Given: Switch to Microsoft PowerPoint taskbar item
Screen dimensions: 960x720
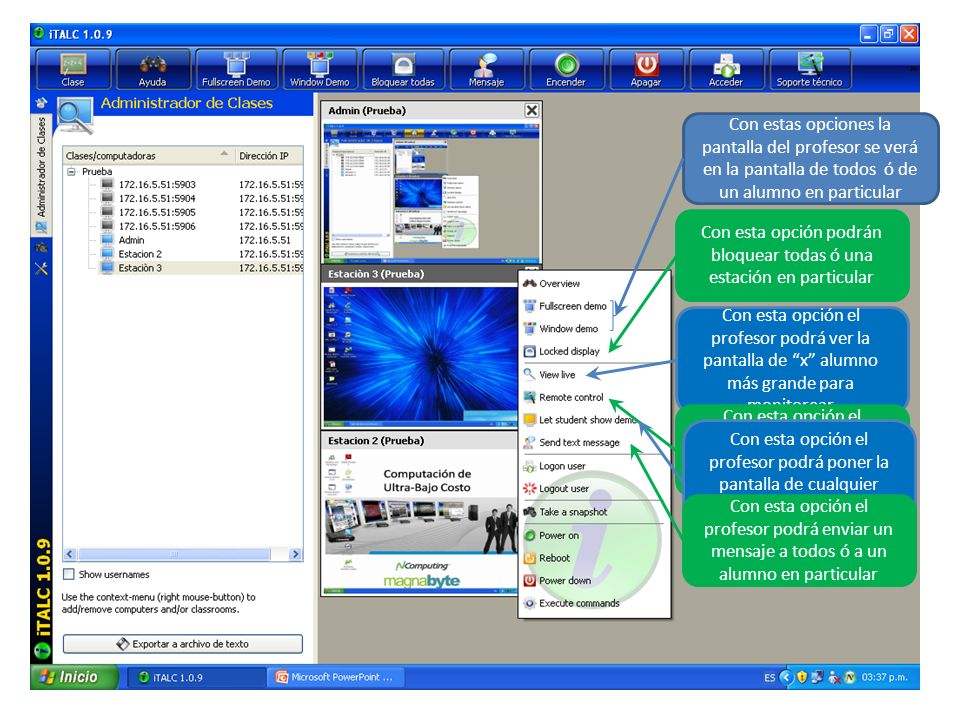Looking at the screenshot, I should pyautogui.click(x=336, y=677).
